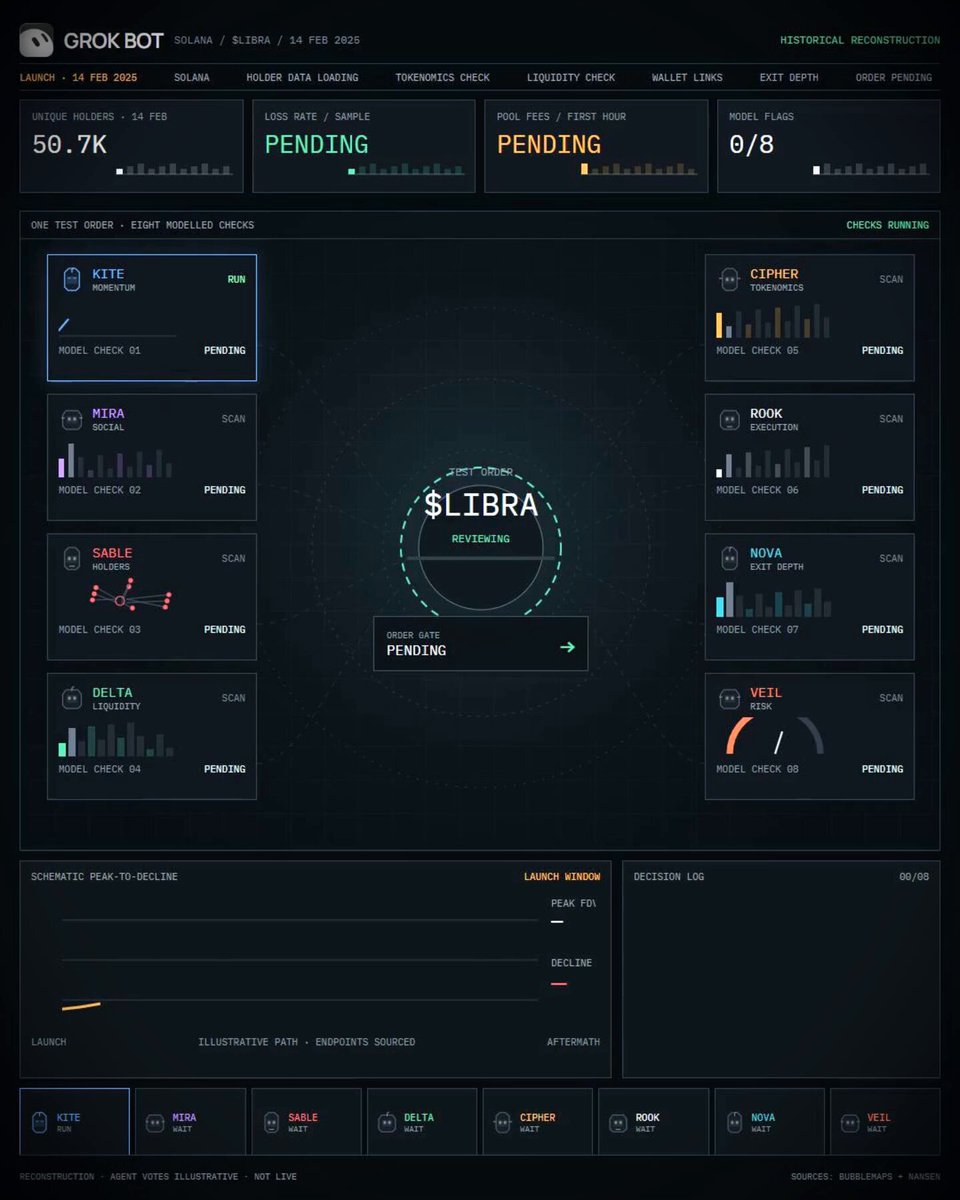Click the NOVA icon in bottom agent strip

point(734,1122)
